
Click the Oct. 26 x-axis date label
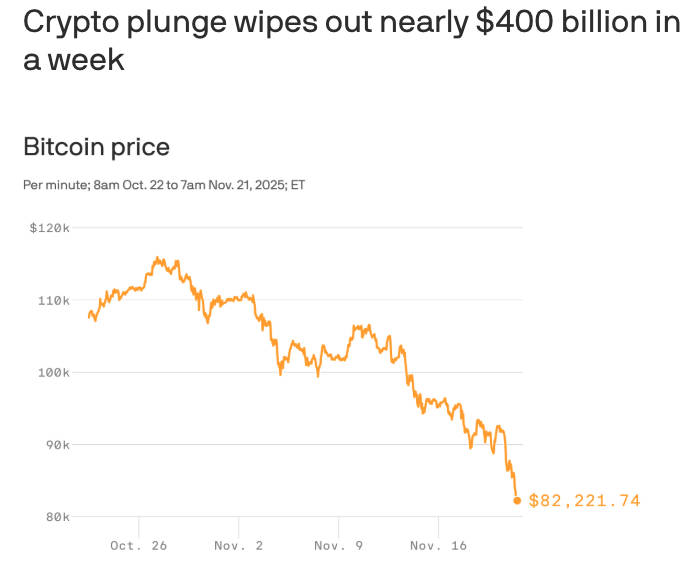tap(138, 546)
